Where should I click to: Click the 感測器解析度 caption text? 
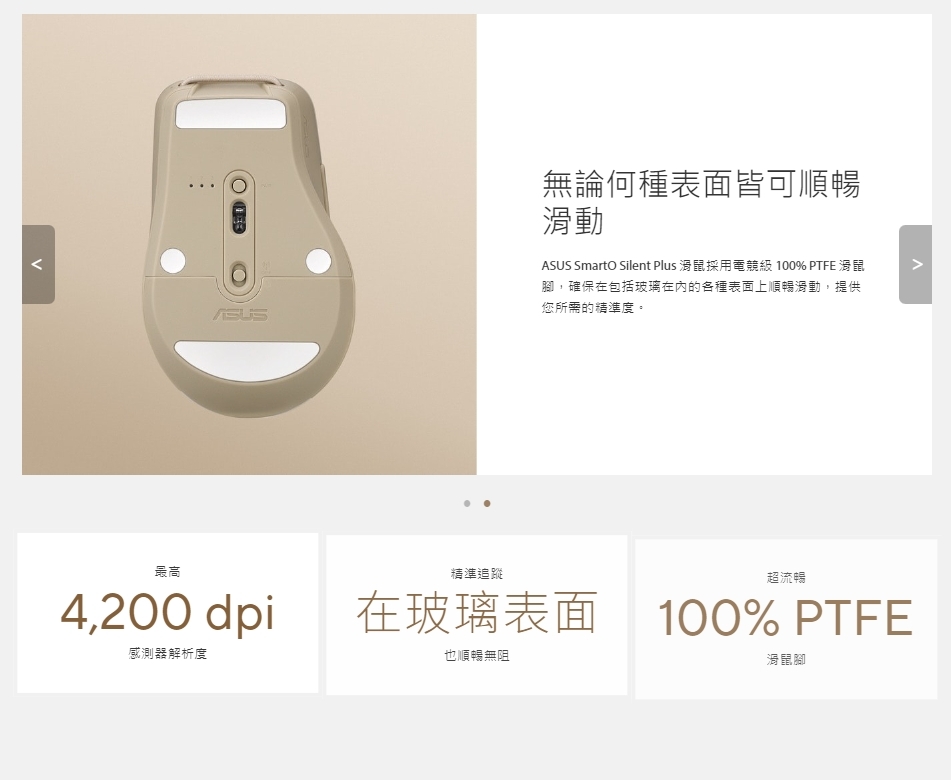167,653
